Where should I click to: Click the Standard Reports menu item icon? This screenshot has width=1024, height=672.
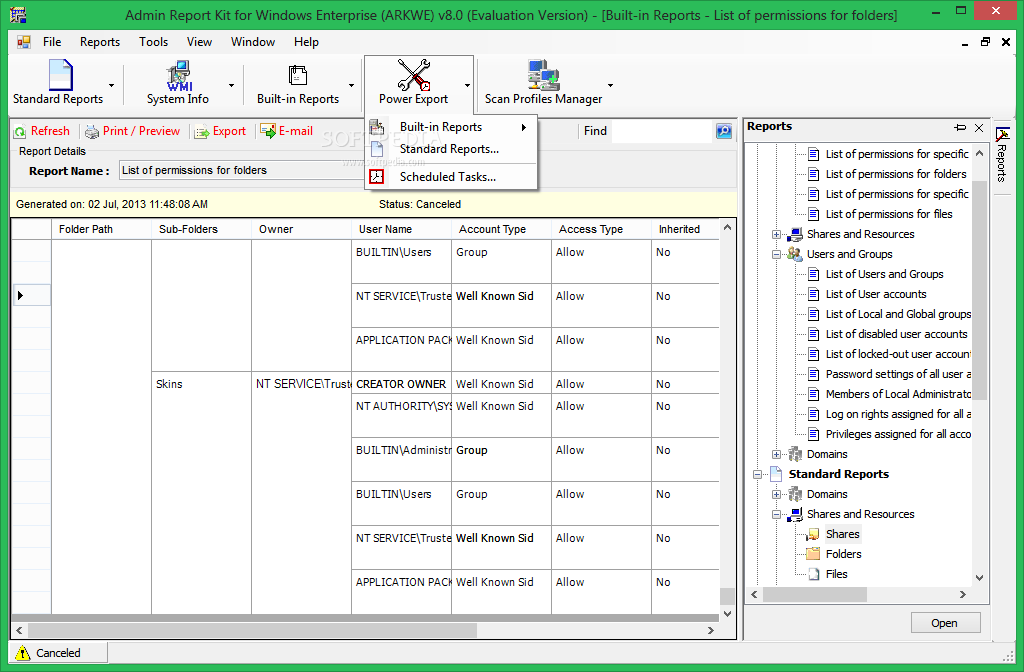tap(377, 149)
